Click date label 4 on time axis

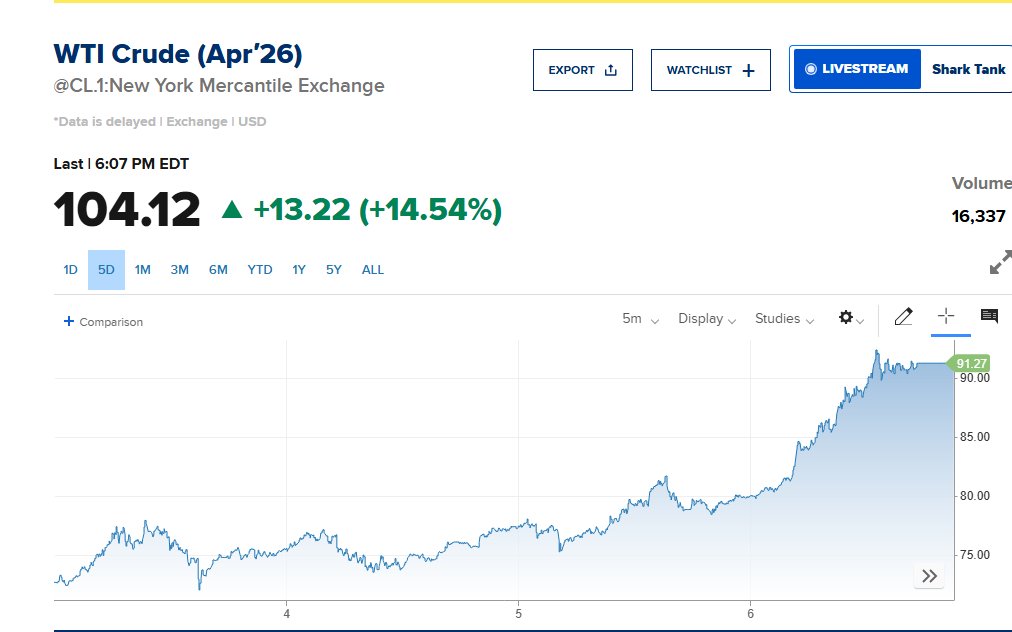pos(287,614)
